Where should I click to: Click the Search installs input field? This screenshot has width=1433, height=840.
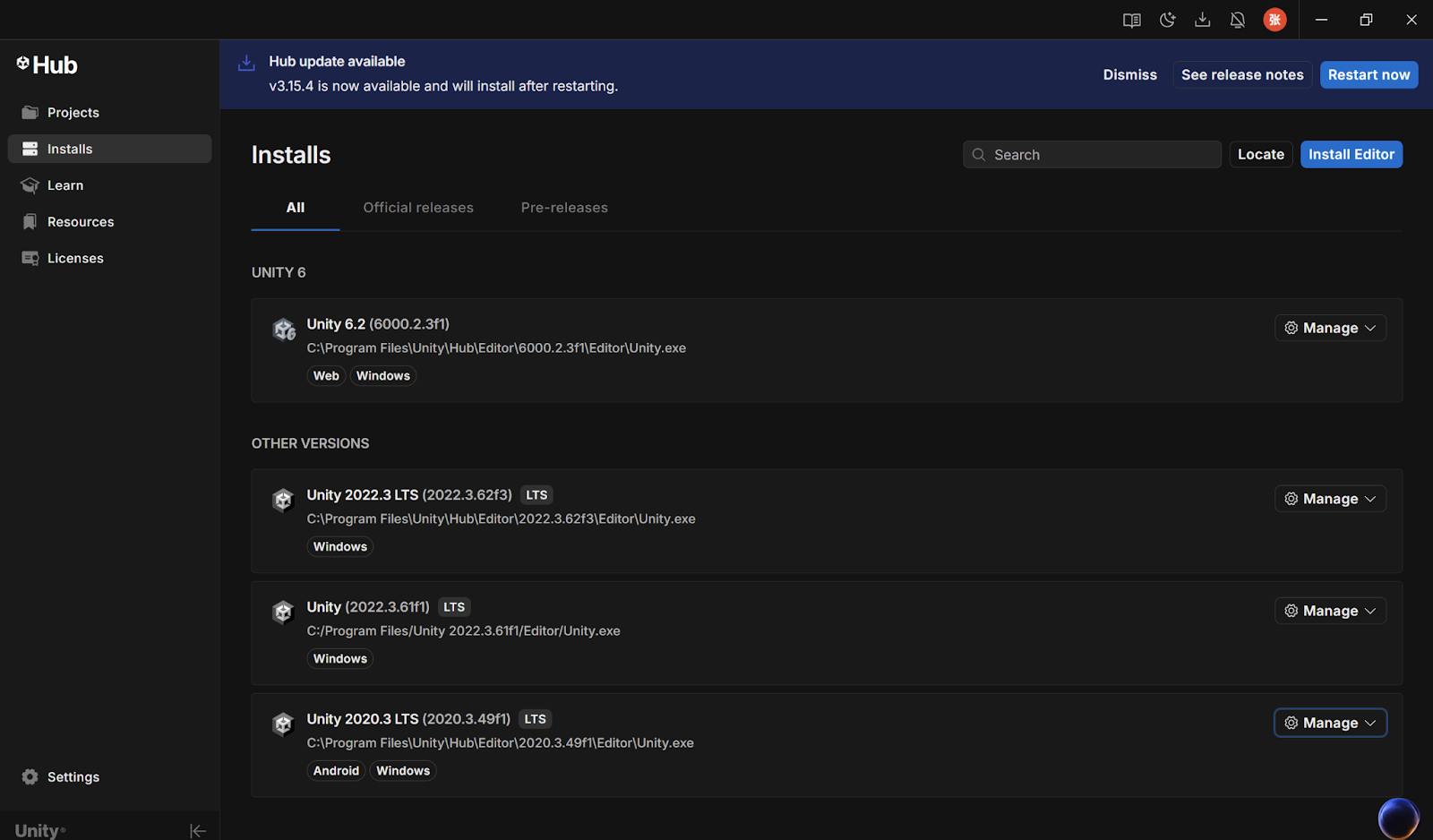point(1102,155)
